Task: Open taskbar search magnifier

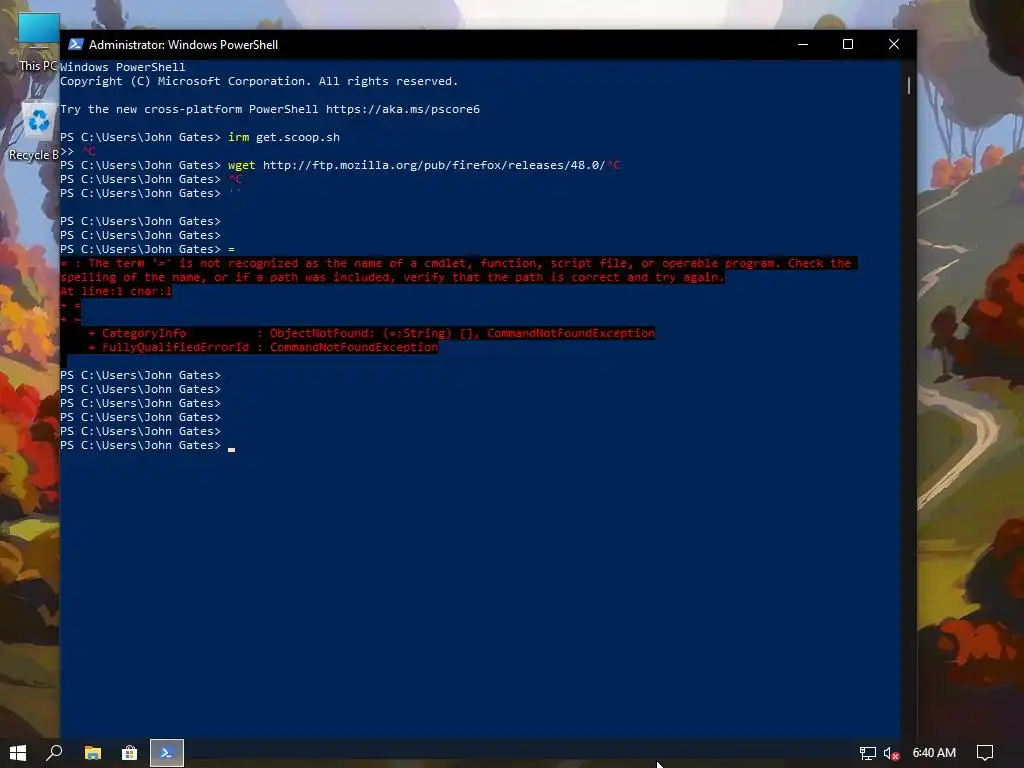Action: click(x=55, y=753)
